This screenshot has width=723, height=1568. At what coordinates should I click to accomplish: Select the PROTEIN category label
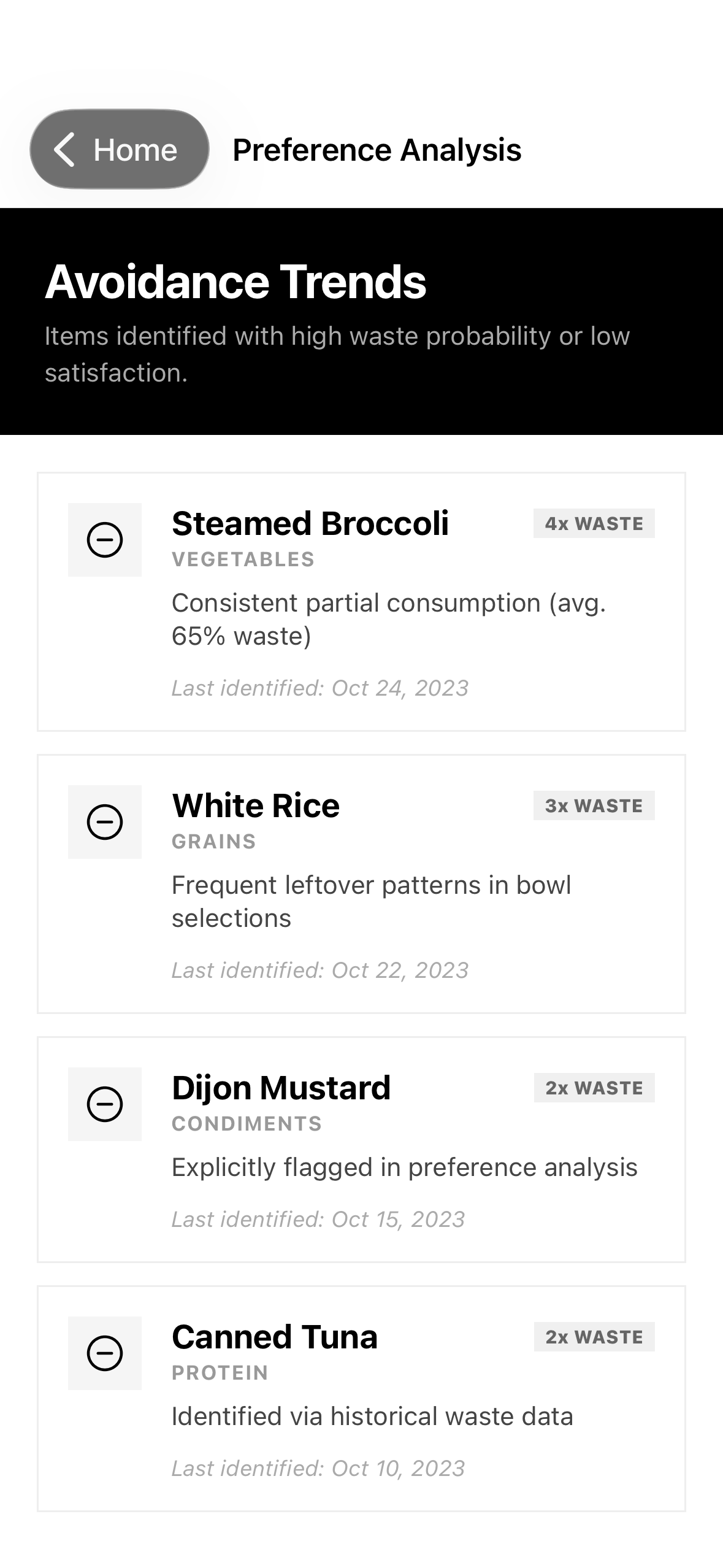[220, 1373]
